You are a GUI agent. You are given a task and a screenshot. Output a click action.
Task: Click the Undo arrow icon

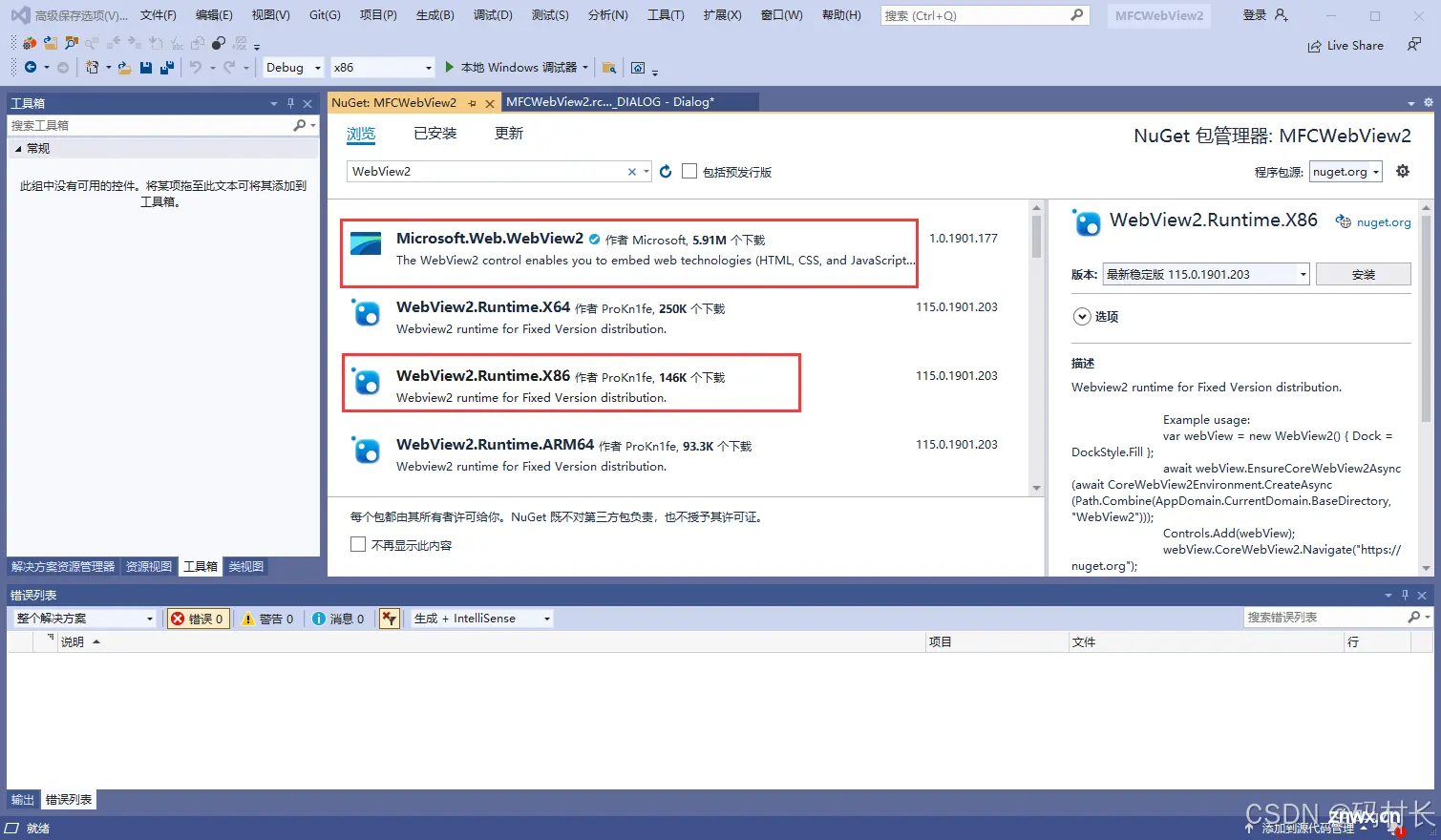(196, 67)
